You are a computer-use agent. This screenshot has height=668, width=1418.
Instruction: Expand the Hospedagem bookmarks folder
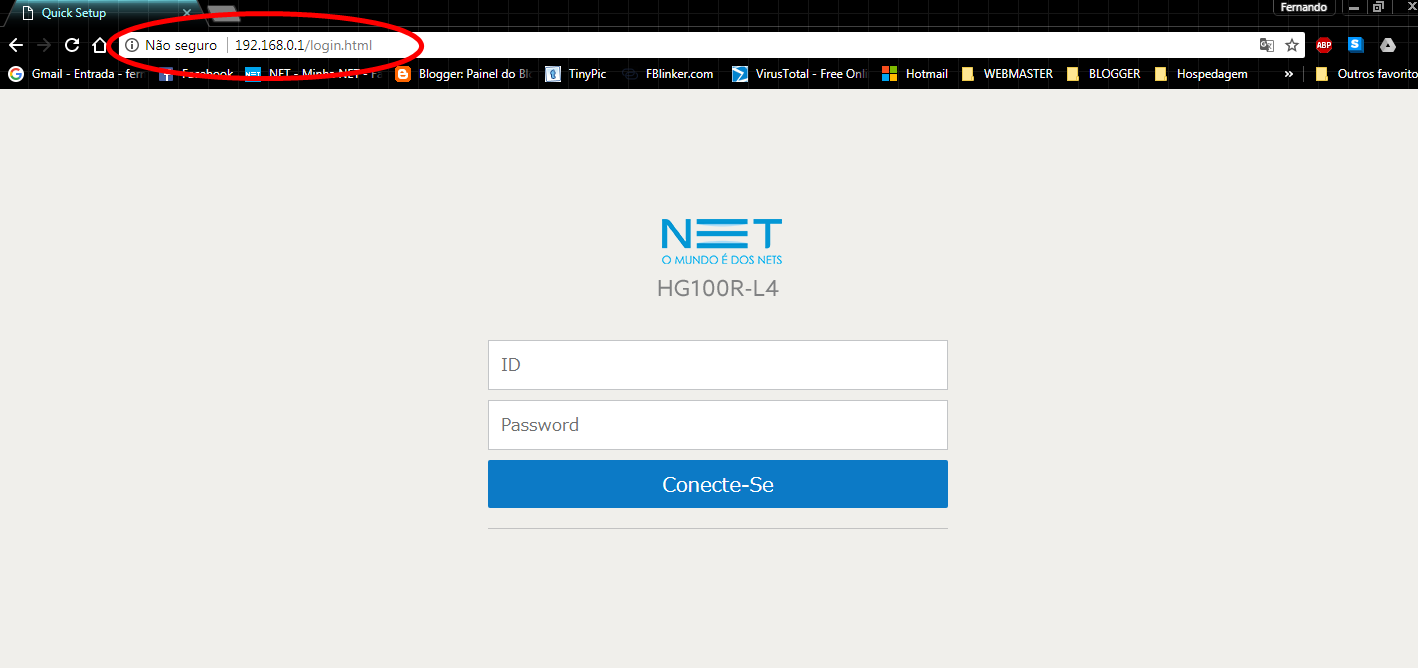click(1201, 74)
